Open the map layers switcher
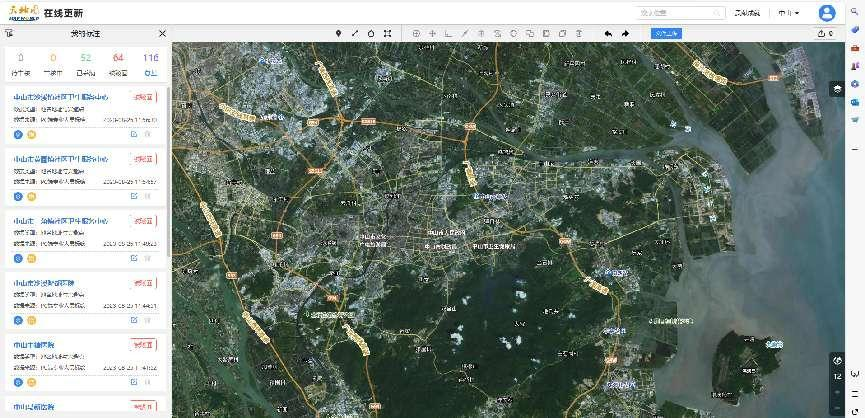865x418 pixels. point(837,88)
